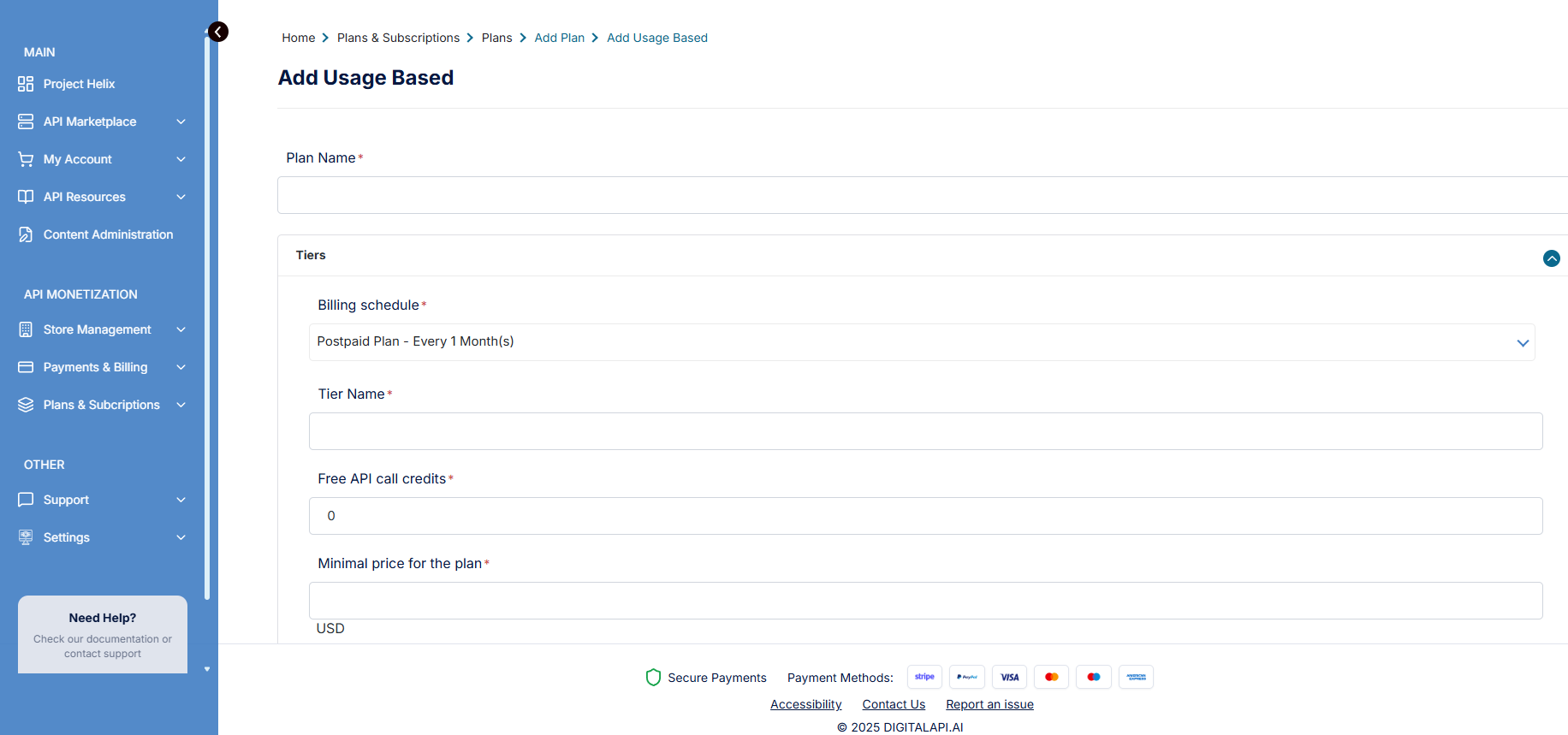1568x735 pixels.
Task: Open the Support sidebar menu
Action: point(66,500)
